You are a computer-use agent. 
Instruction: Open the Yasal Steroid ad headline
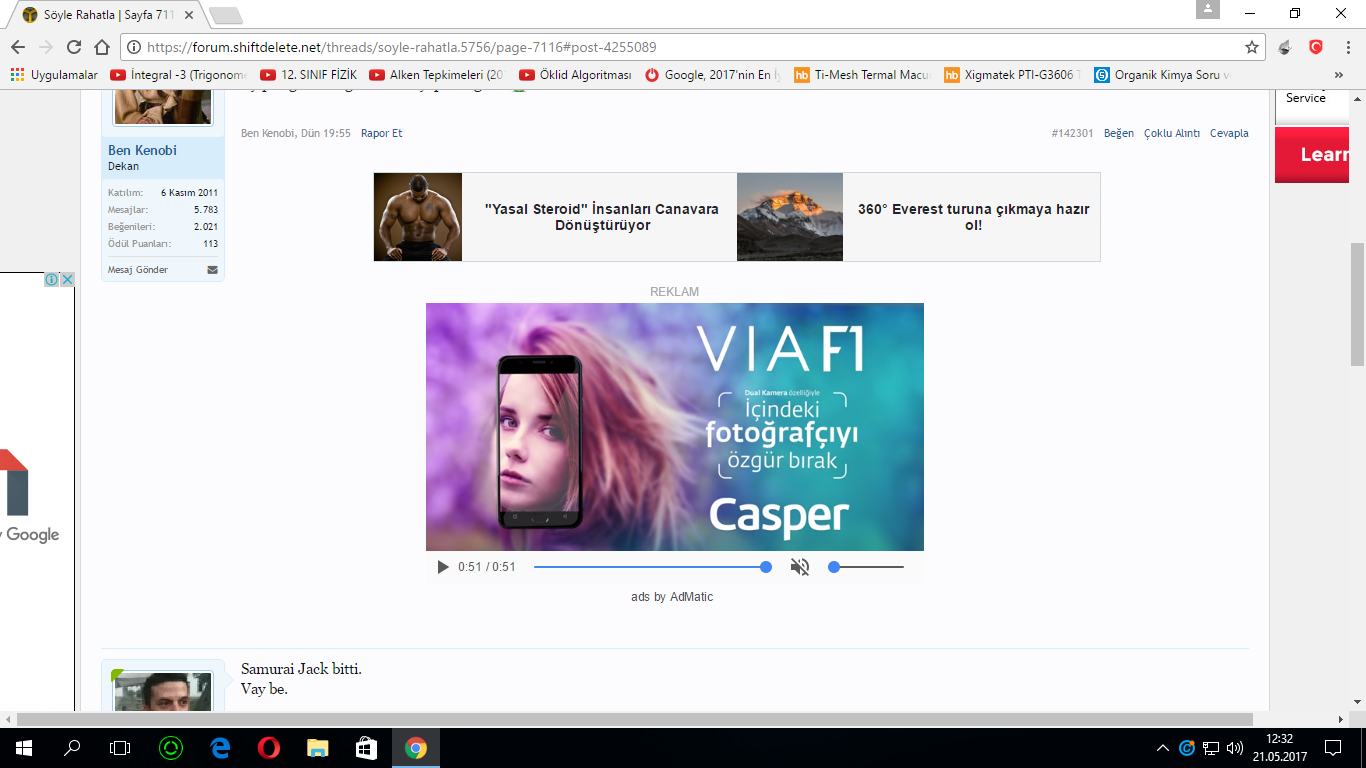[x=601, y=217]
